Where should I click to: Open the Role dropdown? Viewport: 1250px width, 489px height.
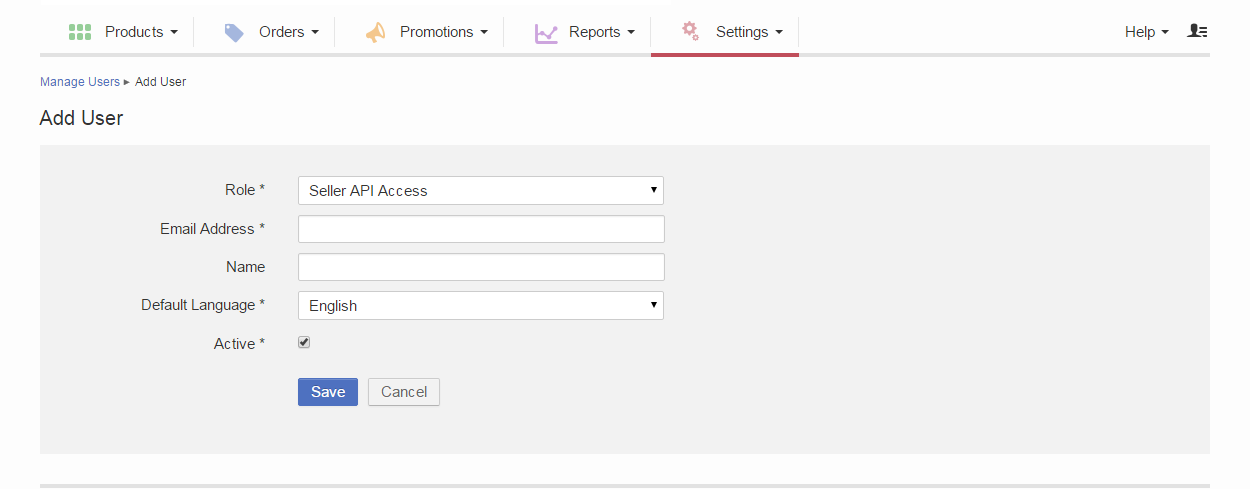click(480, 191)
